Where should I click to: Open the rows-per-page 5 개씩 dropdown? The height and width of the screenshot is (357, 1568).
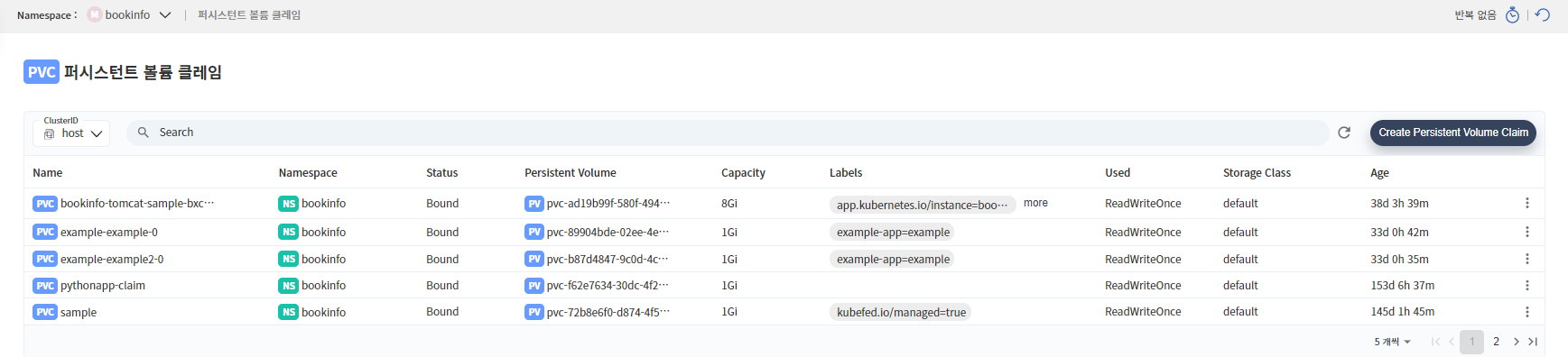[1392, 342]
